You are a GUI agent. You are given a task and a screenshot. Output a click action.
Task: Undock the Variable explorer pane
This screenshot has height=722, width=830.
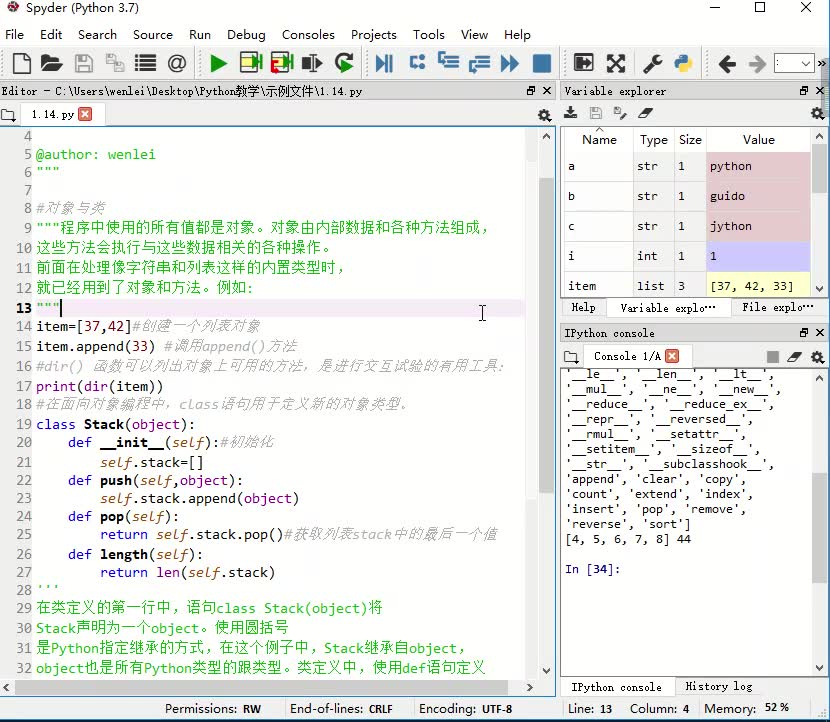pos(804,91)
